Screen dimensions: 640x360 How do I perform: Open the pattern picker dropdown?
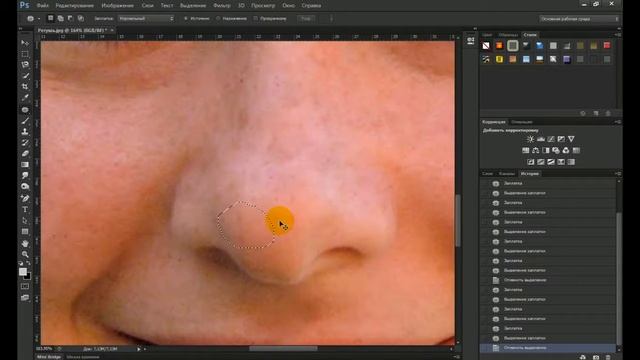331,18
